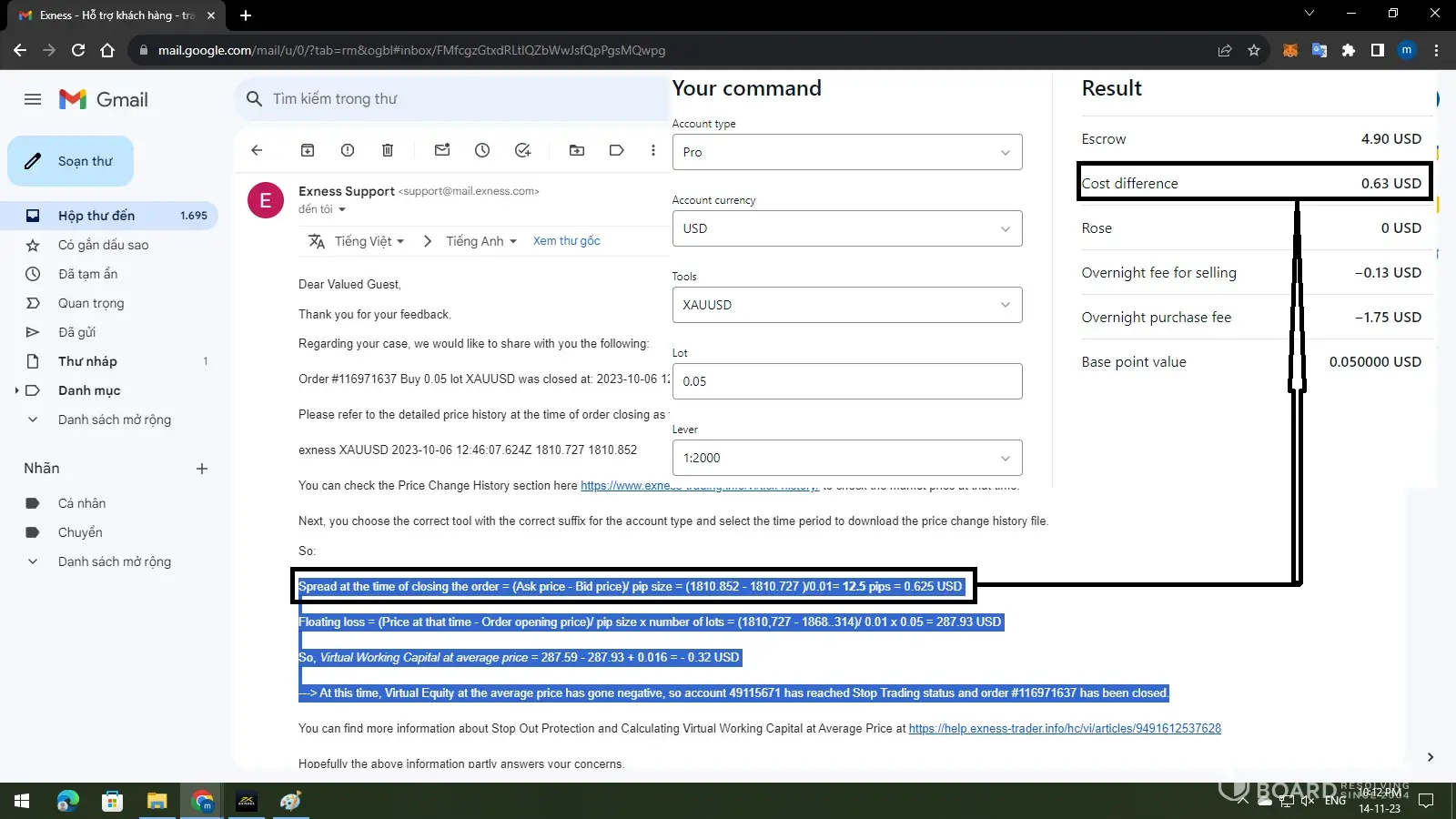Image resolution: width=1456 pixels, height=819 pixels.
Task: Open the Lever 1:2000 dropdown
Action: pos(846,458)
